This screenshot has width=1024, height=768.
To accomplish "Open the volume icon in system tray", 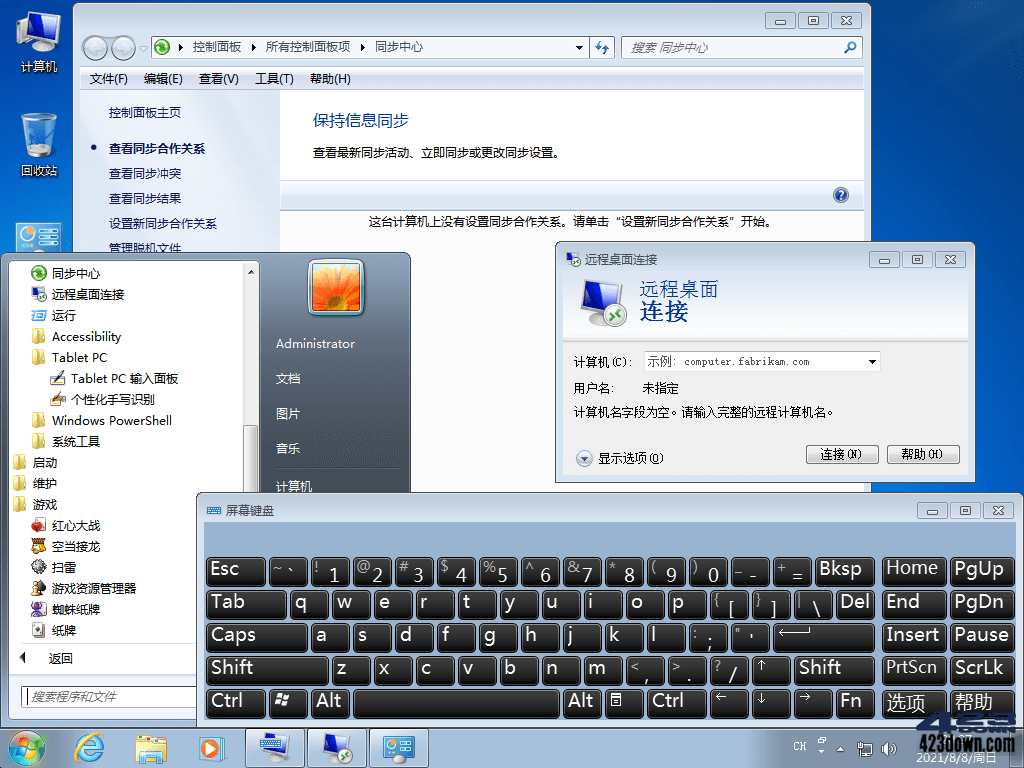I will coord(890,747).
